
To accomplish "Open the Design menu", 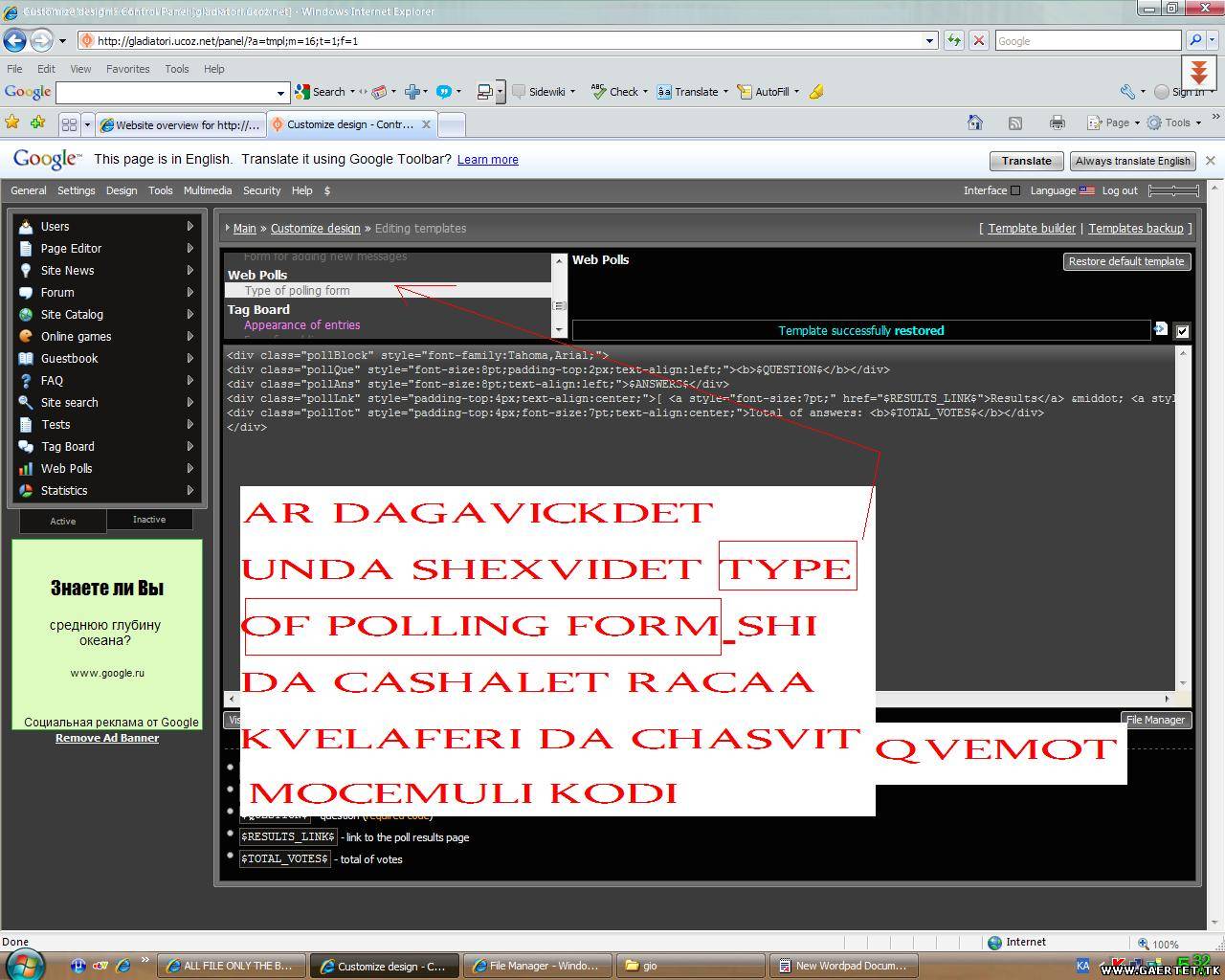I will 122,190.
